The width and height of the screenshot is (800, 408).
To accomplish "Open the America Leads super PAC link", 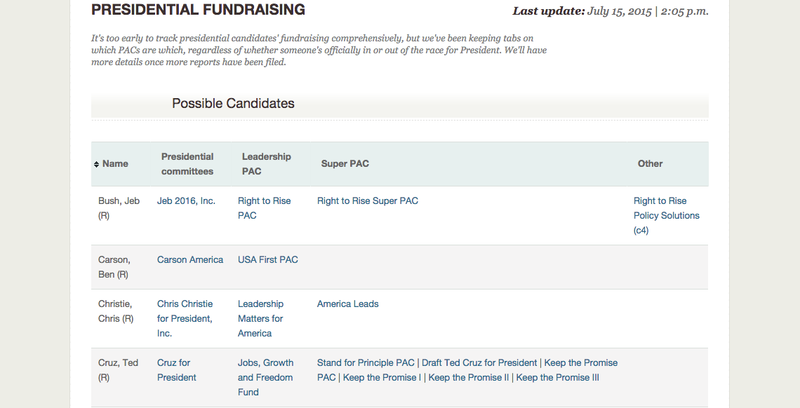I will 348,304.
